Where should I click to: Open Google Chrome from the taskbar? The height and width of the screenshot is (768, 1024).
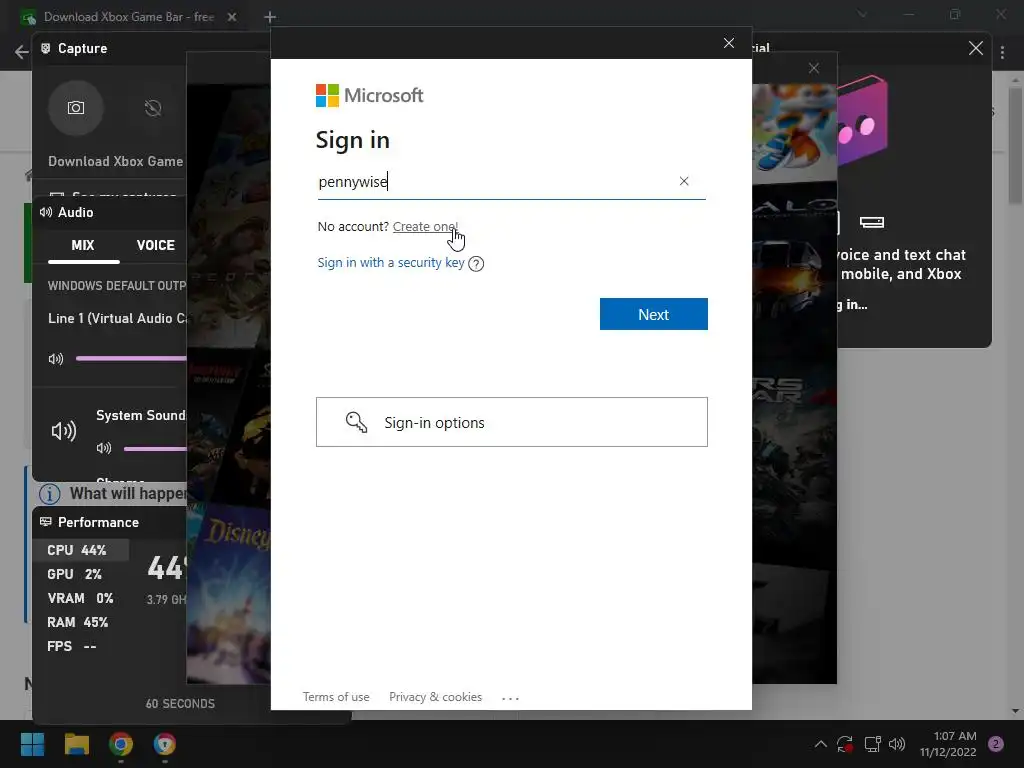click(121, 744)
